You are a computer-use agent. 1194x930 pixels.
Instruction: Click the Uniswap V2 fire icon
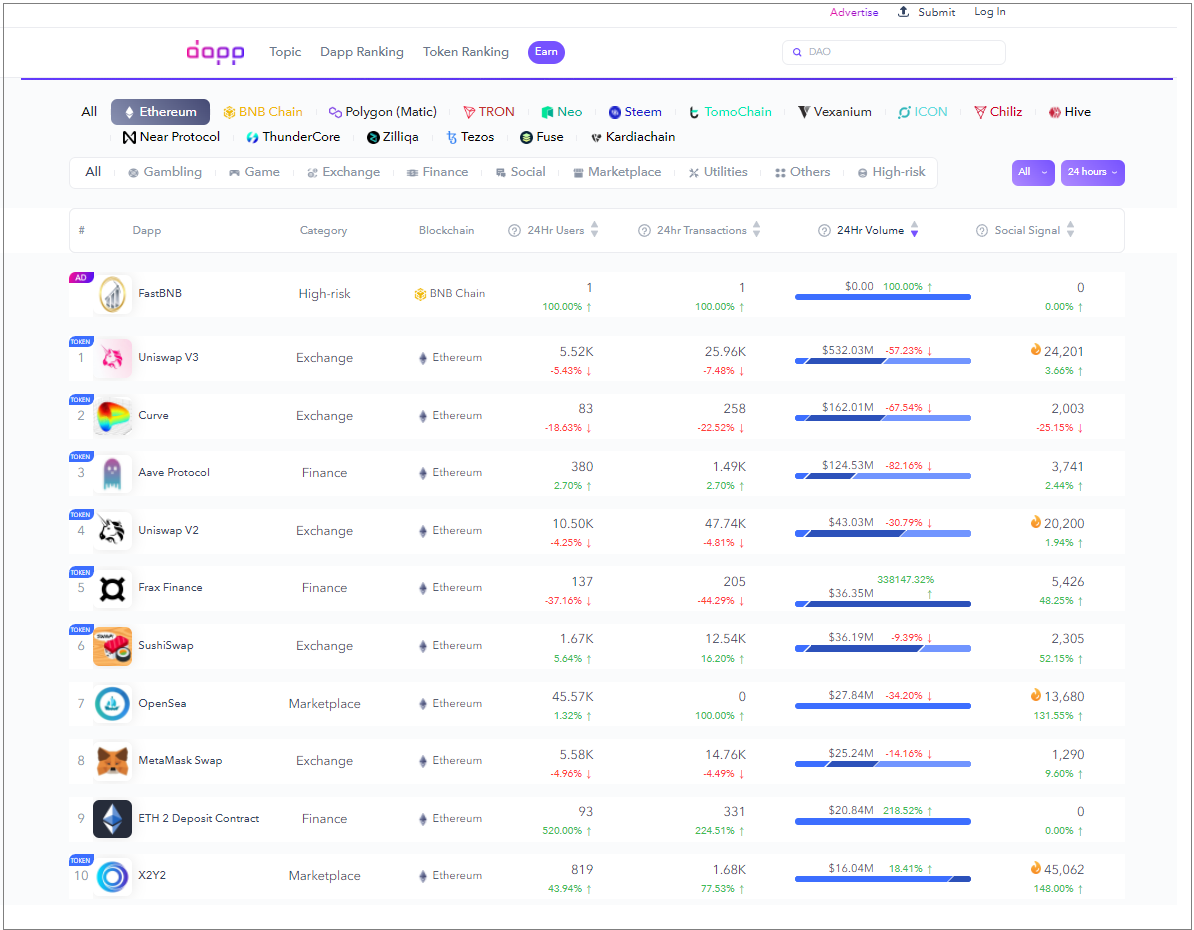click(x=1036, y=522)
